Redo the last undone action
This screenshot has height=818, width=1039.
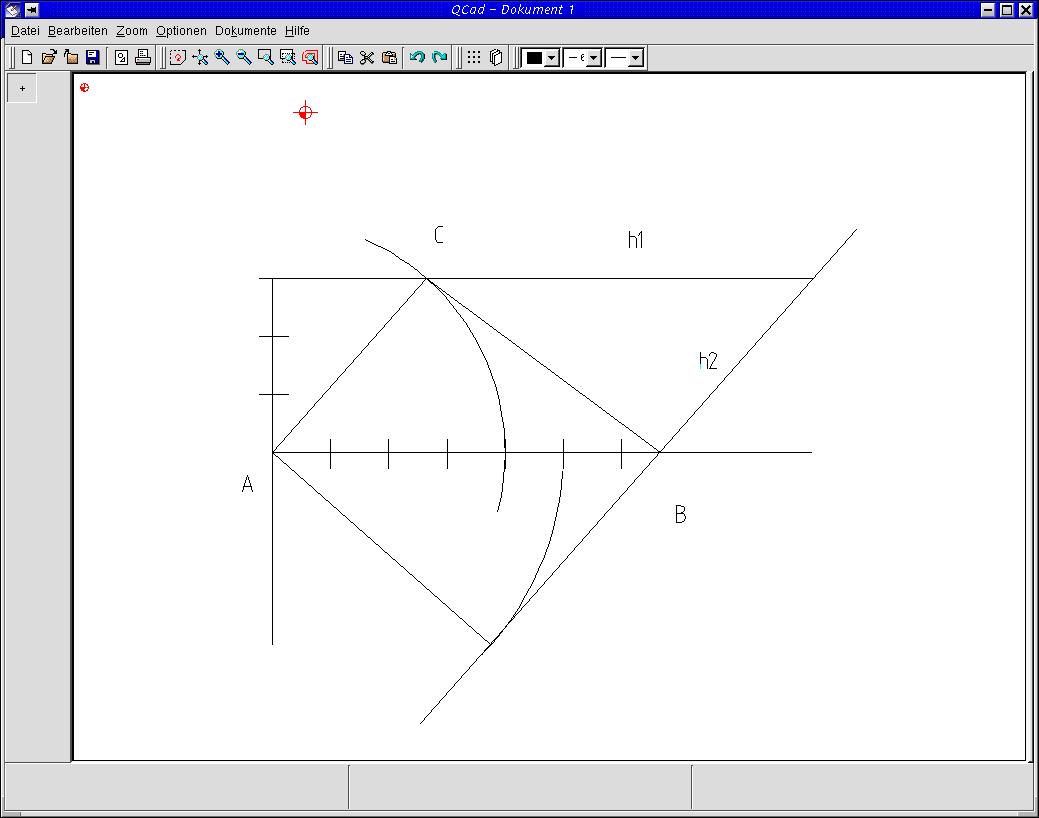pyautogui.click(x=439, y=58)
